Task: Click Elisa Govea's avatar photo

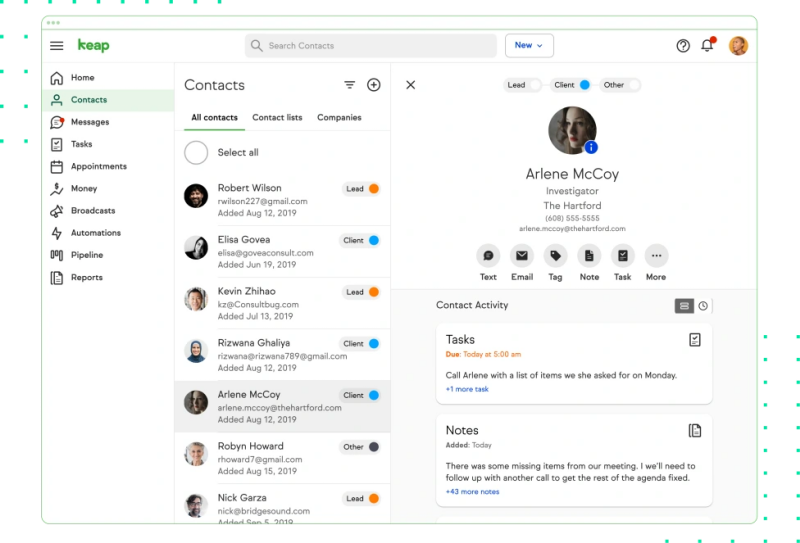Action: (196, 248)
